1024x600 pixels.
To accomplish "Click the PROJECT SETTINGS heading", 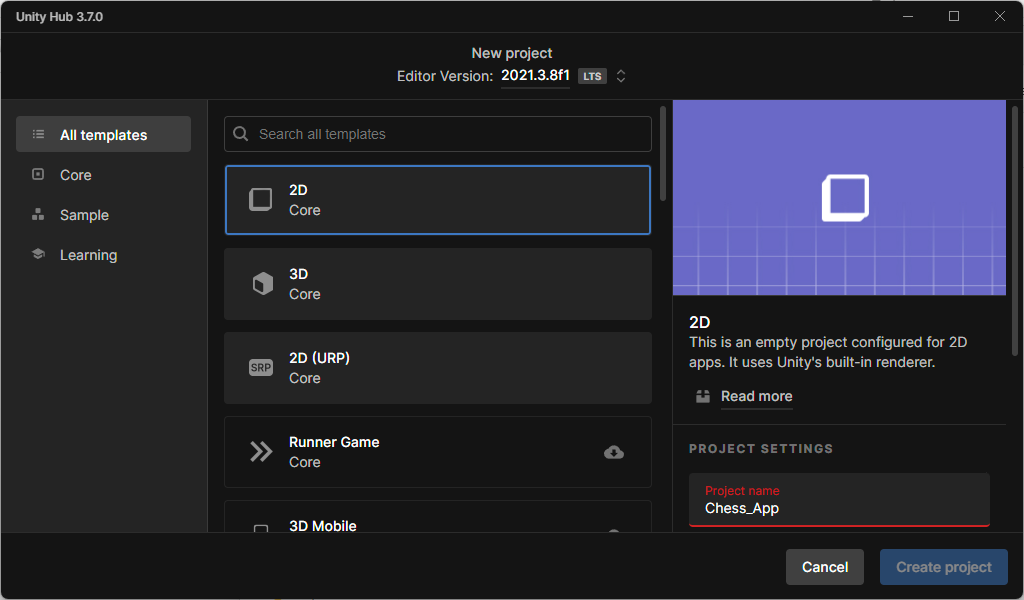I will tap(761, 449).
